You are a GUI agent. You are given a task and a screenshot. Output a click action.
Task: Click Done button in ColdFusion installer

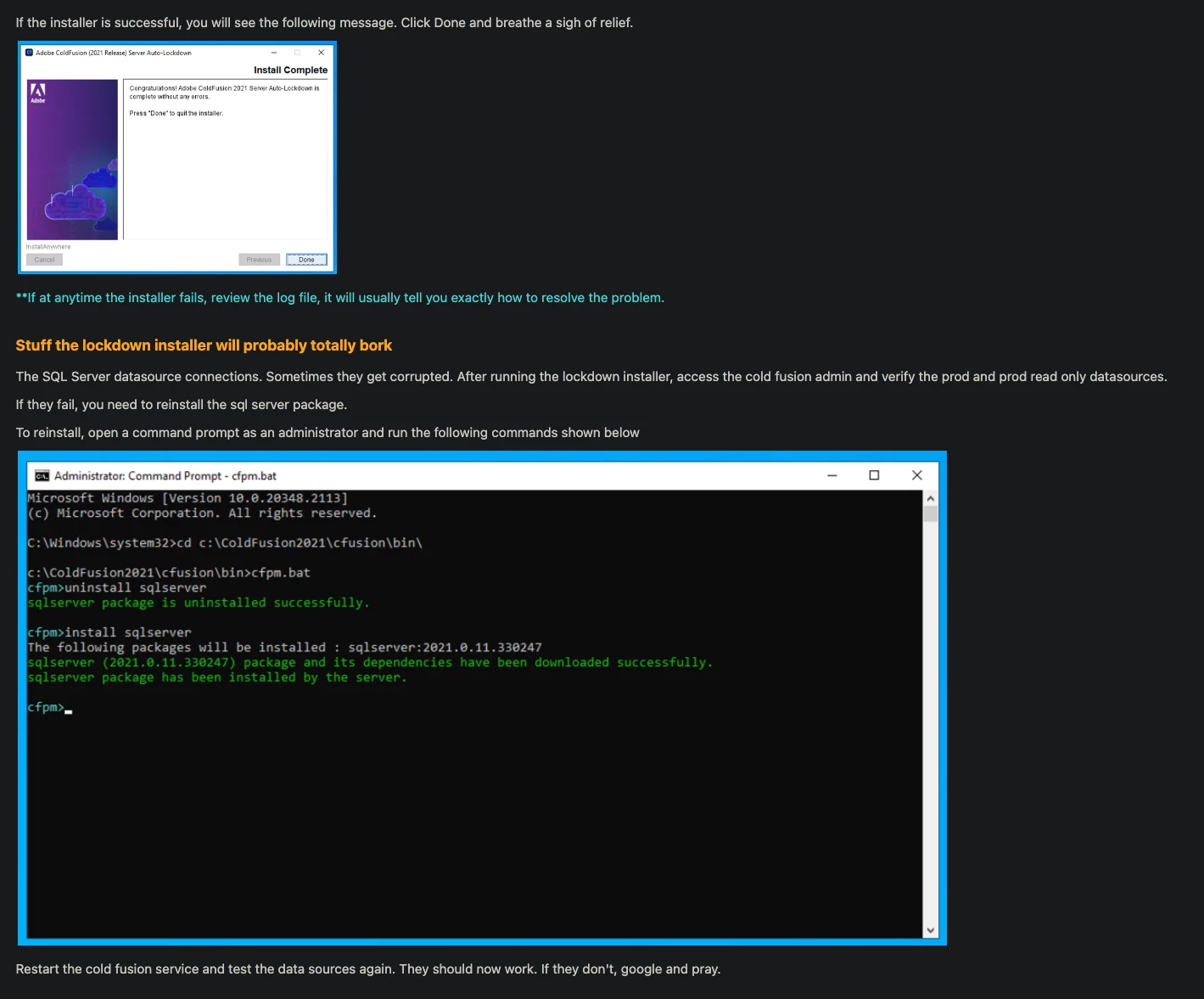[x=306, y=260]
